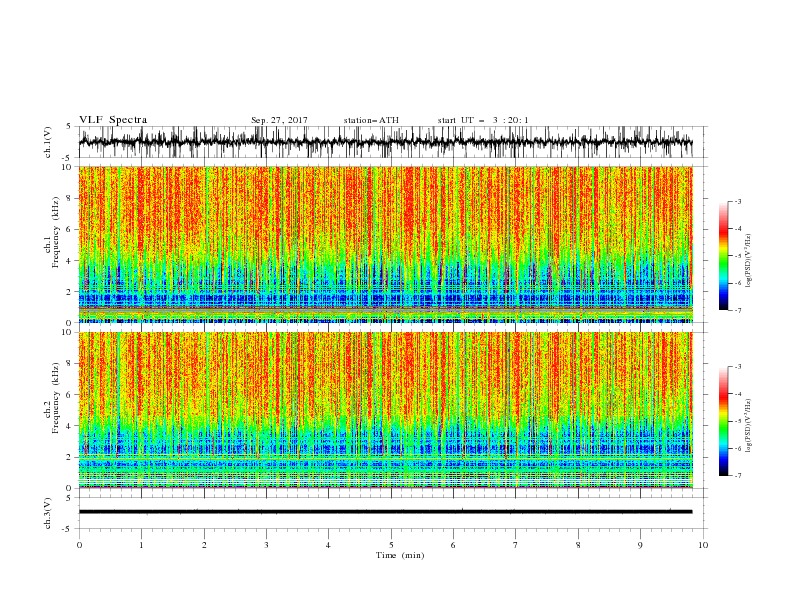Click the time axis tick label '9'
The height and width of the screenshot is (612, 792).
(640, 545)
